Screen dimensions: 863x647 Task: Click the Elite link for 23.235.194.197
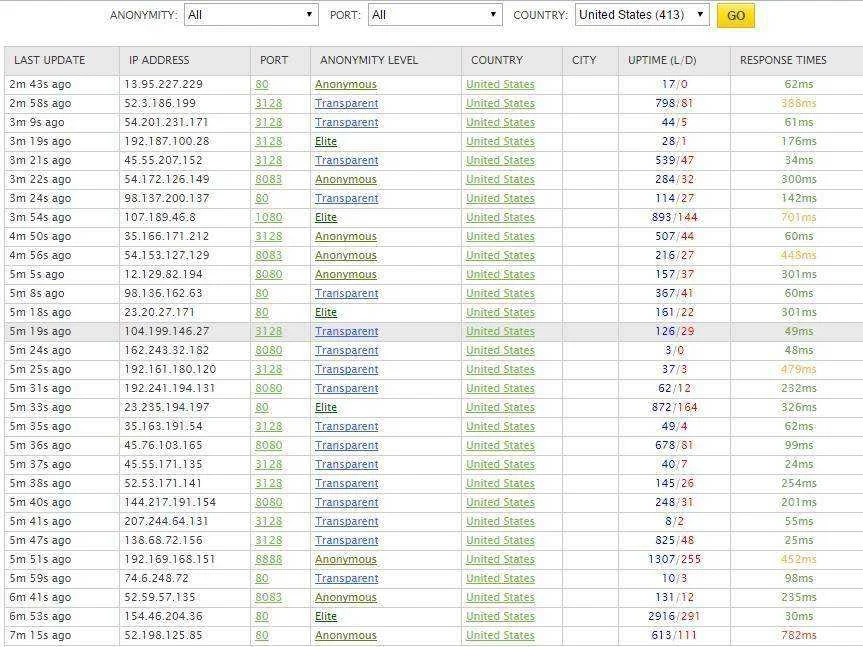coord(326,407)
